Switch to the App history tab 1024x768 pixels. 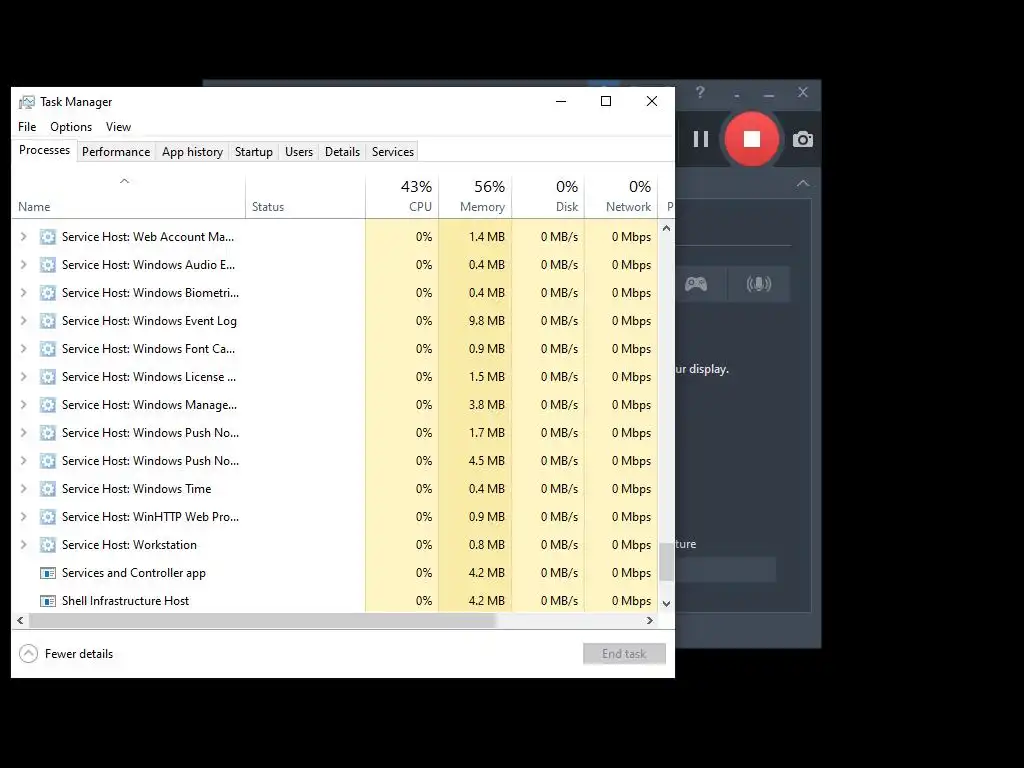[x=192, y=152]
